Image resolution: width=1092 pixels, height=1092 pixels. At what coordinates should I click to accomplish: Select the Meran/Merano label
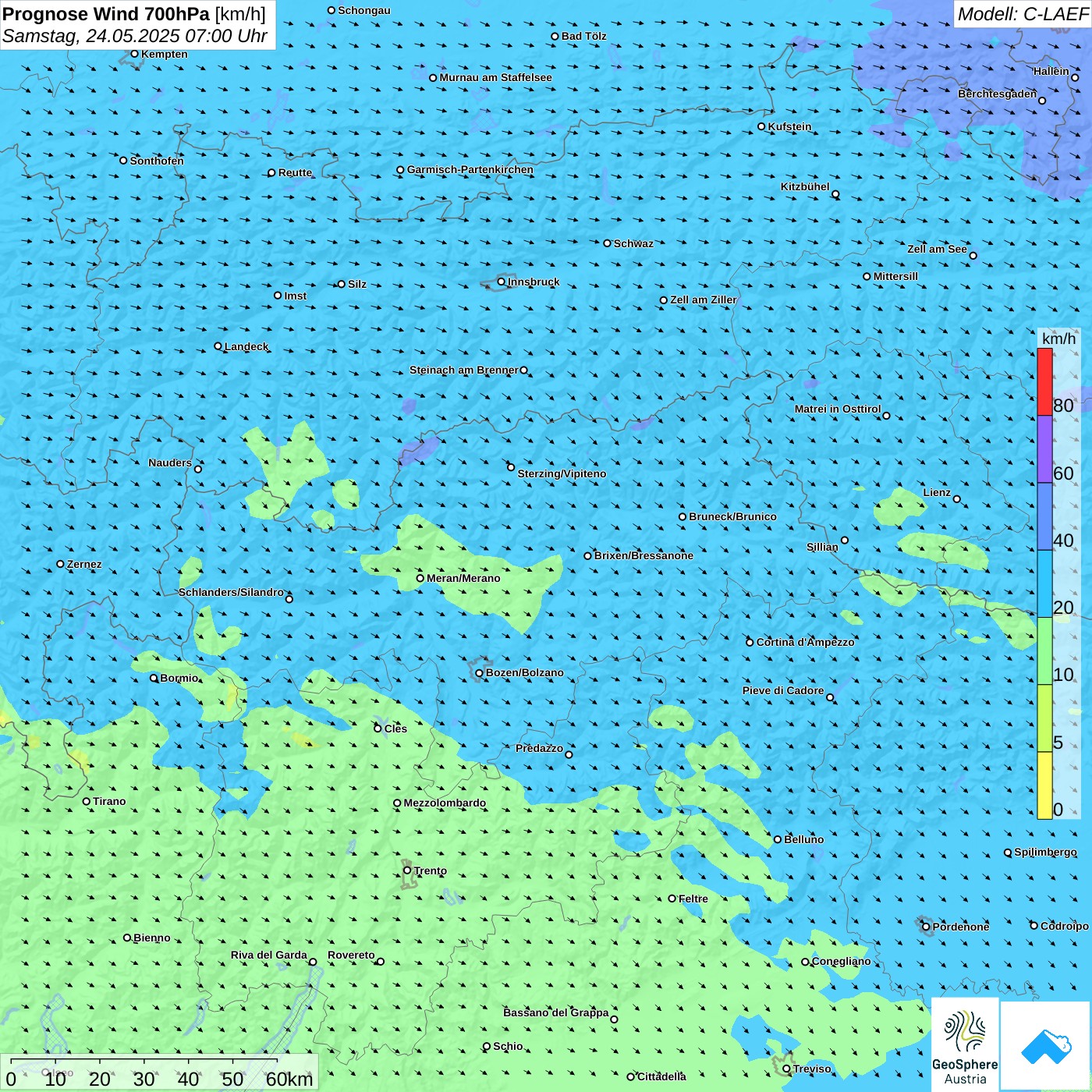point(463,578)
